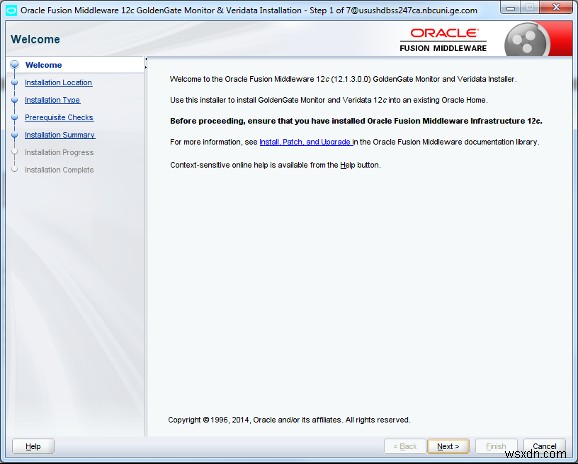
Task: Minimize the installer window
Action: pyautogui.click(x=511, y=8)
